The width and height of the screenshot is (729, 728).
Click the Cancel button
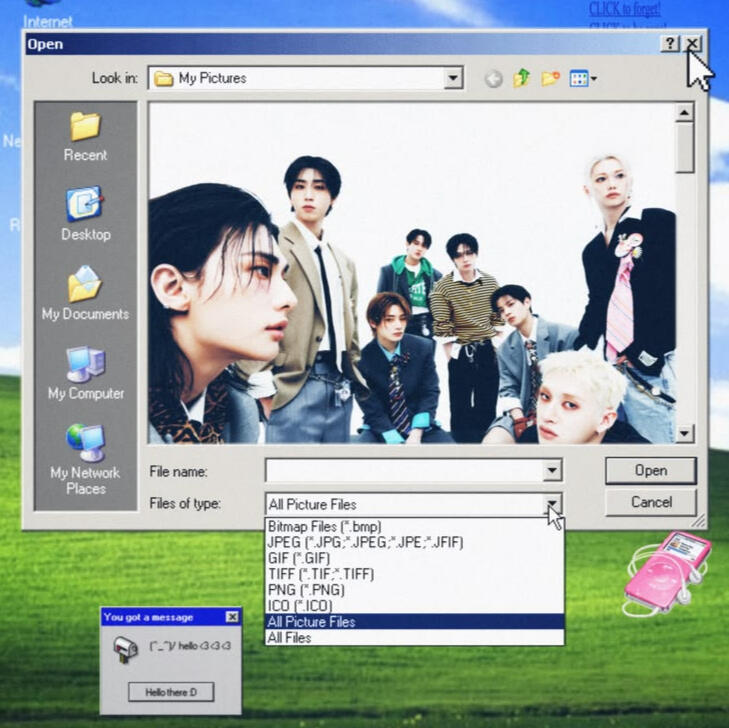(x=651, y=502)
